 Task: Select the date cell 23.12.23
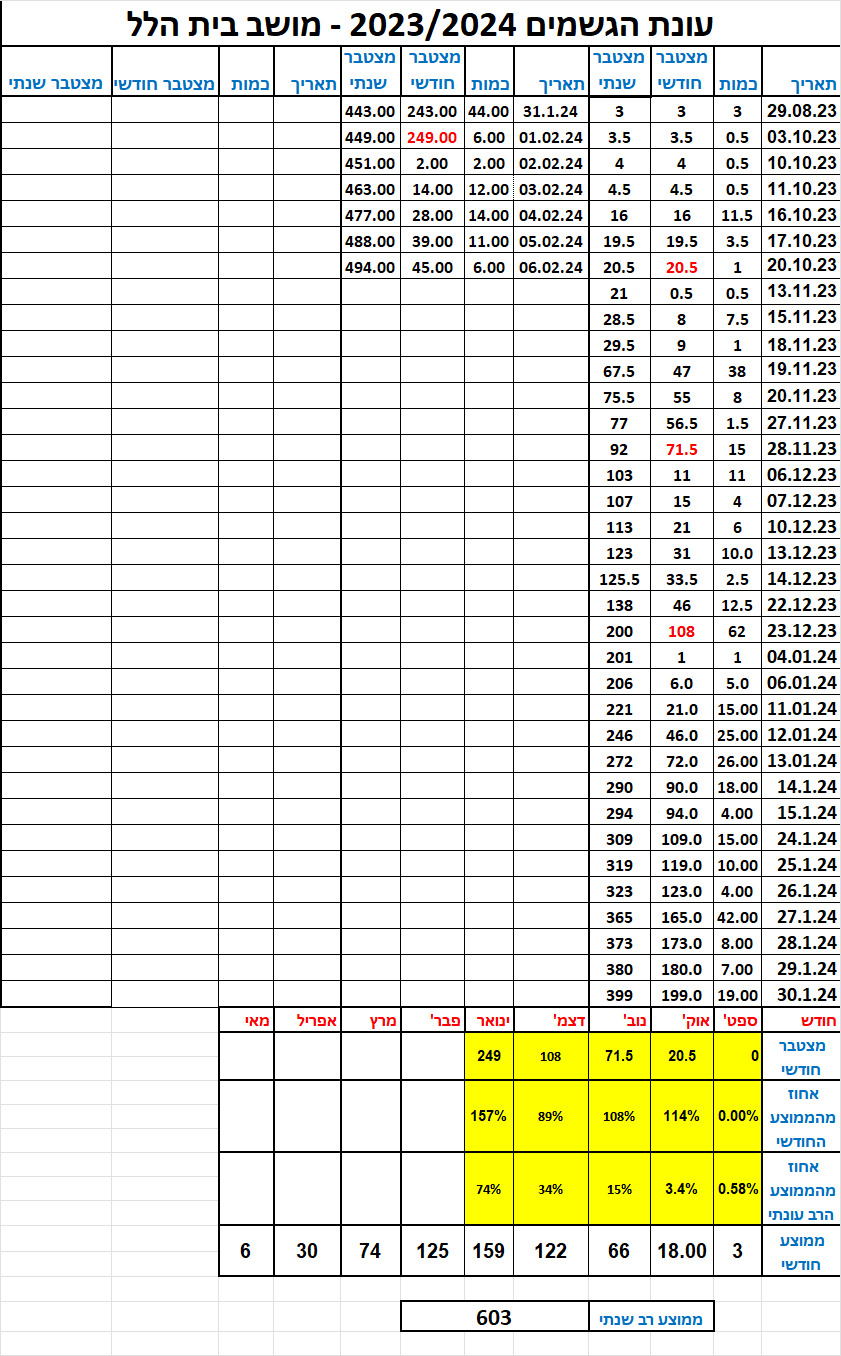(x=800, y=631)
